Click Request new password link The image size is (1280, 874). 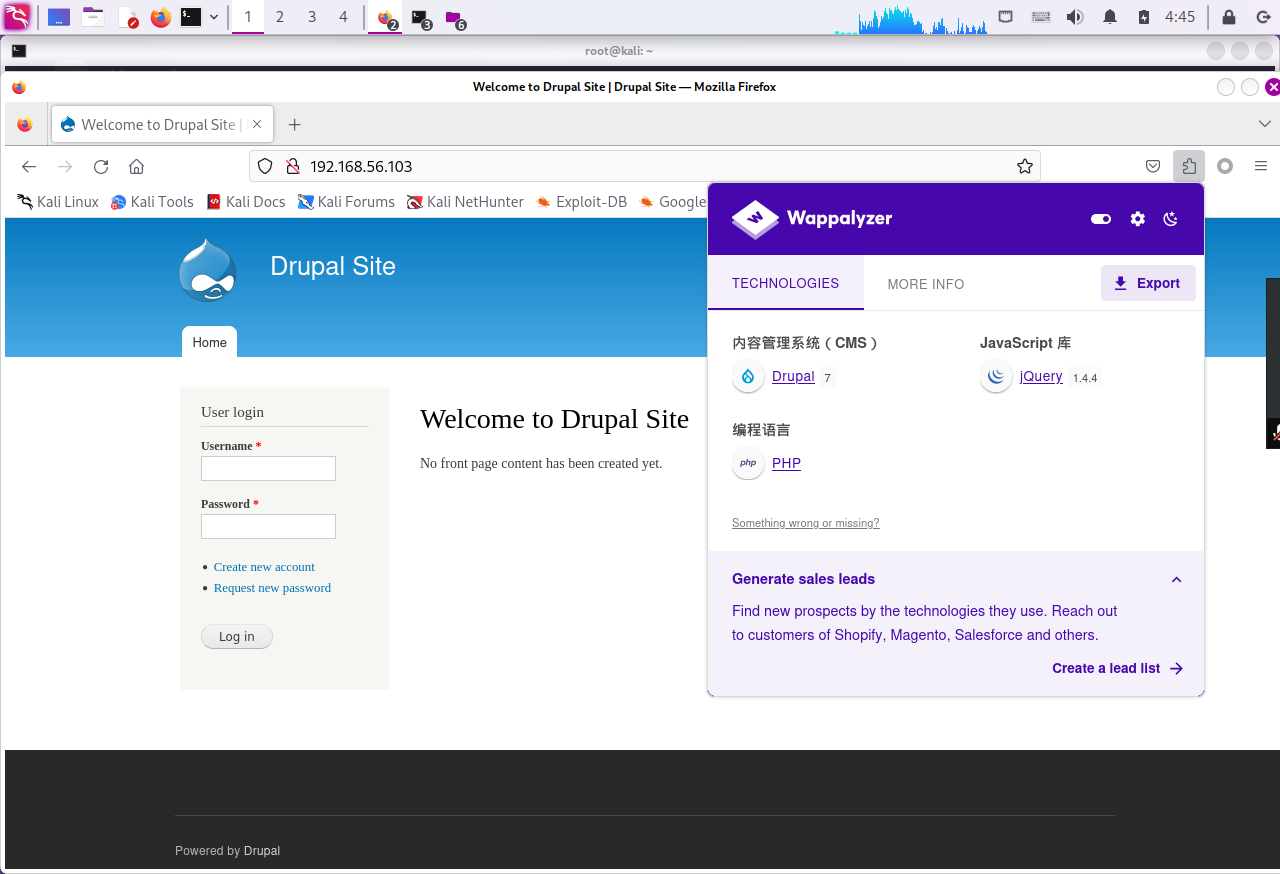click(x=272, y=588)
